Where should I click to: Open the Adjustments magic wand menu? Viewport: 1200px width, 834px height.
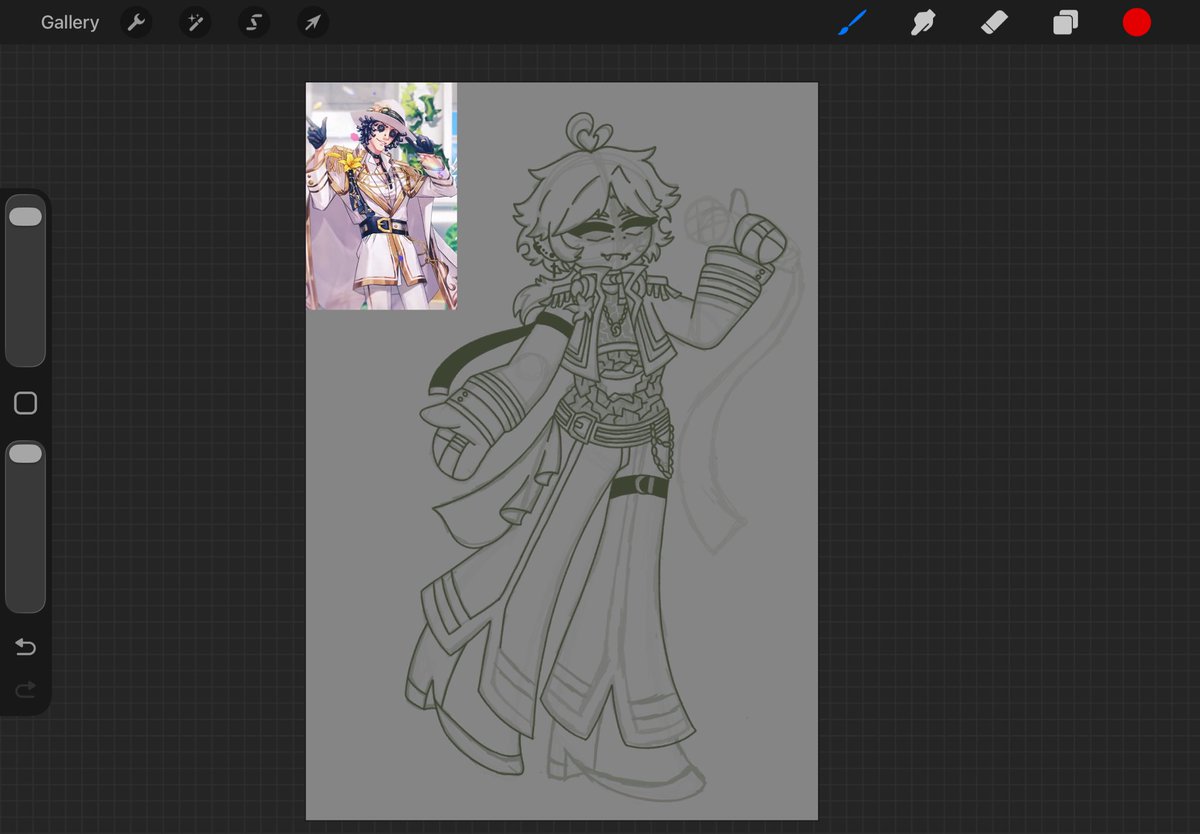coord(195,22)
